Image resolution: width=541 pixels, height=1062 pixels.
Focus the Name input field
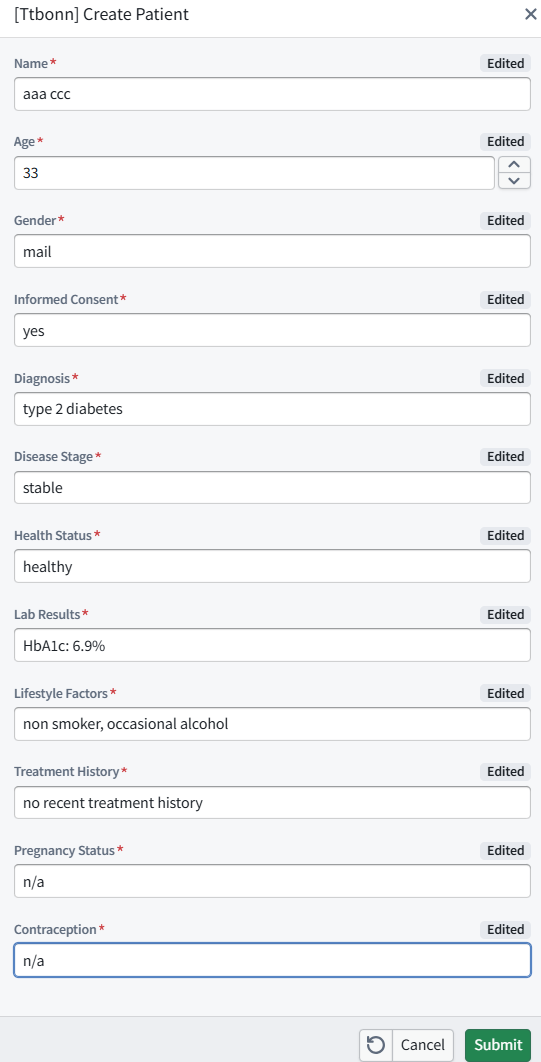272,94
